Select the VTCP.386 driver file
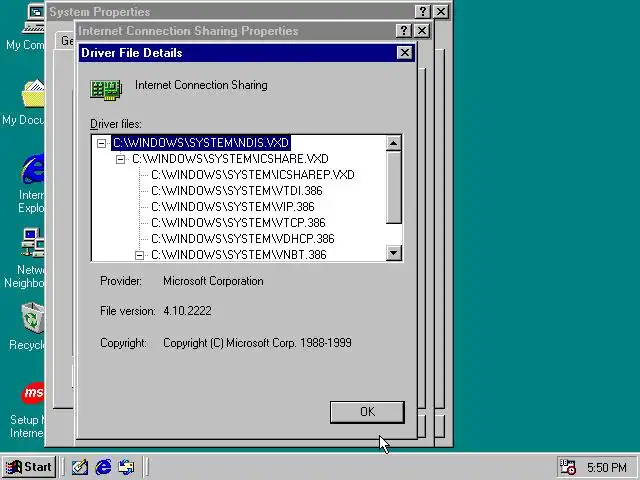Screen dimensions: 640x480 (x=238, y=222)
